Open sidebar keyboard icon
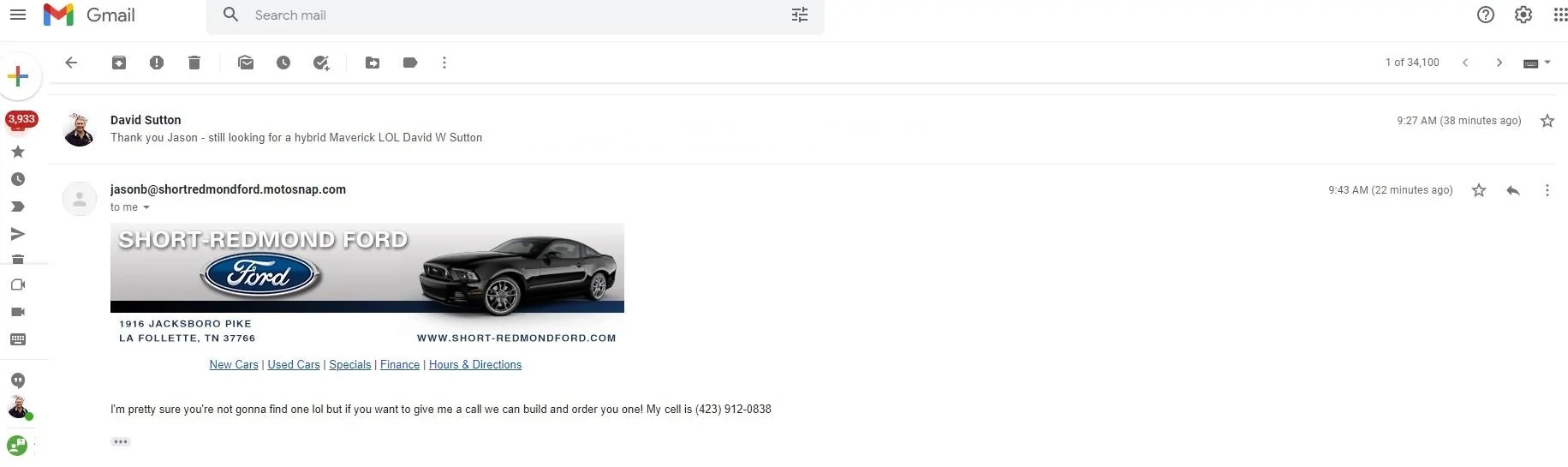The image size is (1568, 467). [x=18, y=339]
